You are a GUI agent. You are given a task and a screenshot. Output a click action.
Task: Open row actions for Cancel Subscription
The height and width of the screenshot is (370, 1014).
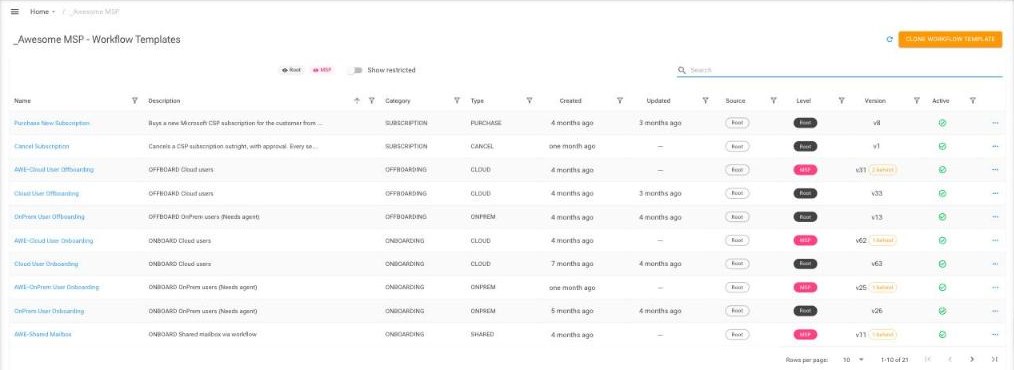click(x=995, y=146)
